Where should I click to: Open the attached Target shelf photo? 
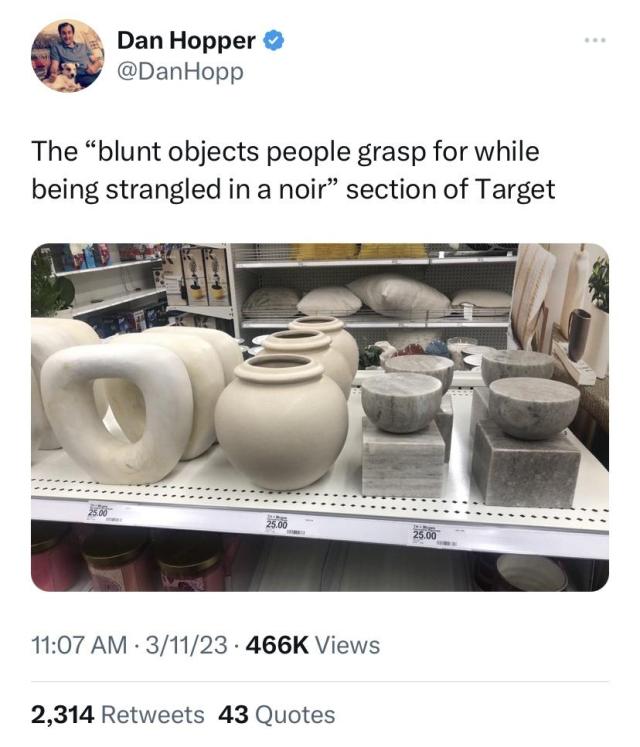pyautogui.click(x=320, y=417)
